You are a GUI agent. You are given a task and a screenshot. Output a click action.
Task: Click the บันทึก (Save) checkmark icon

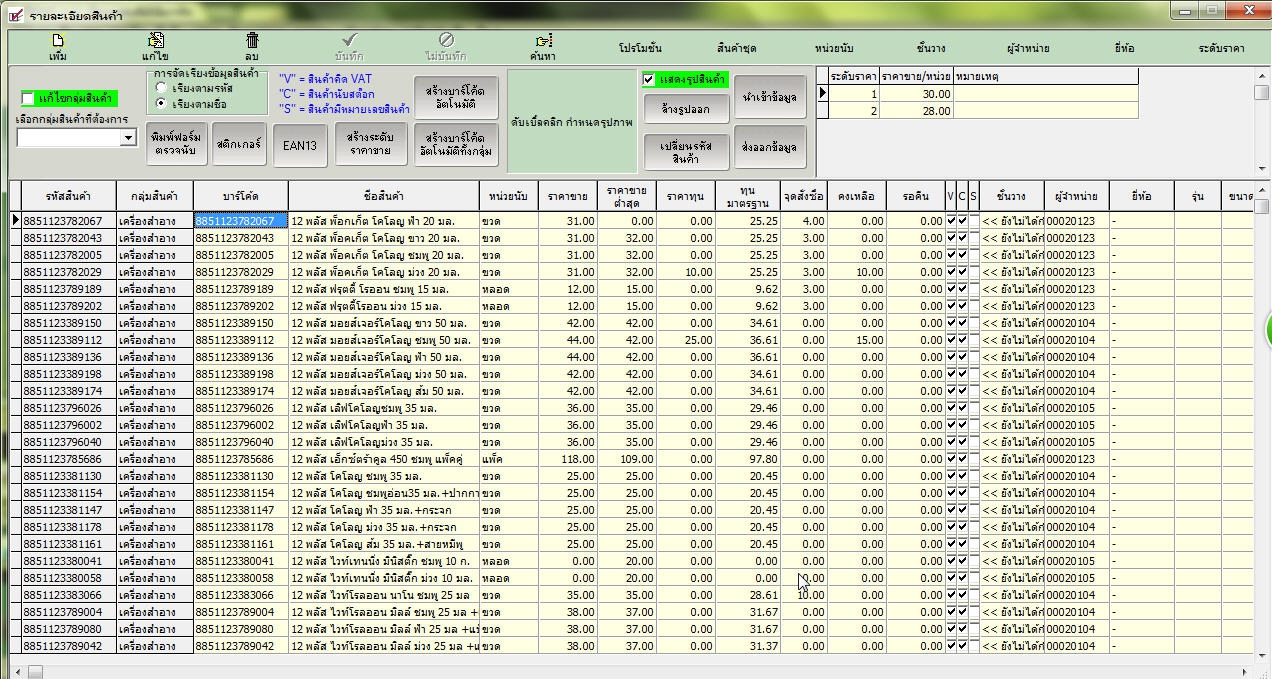click(349, 41)
